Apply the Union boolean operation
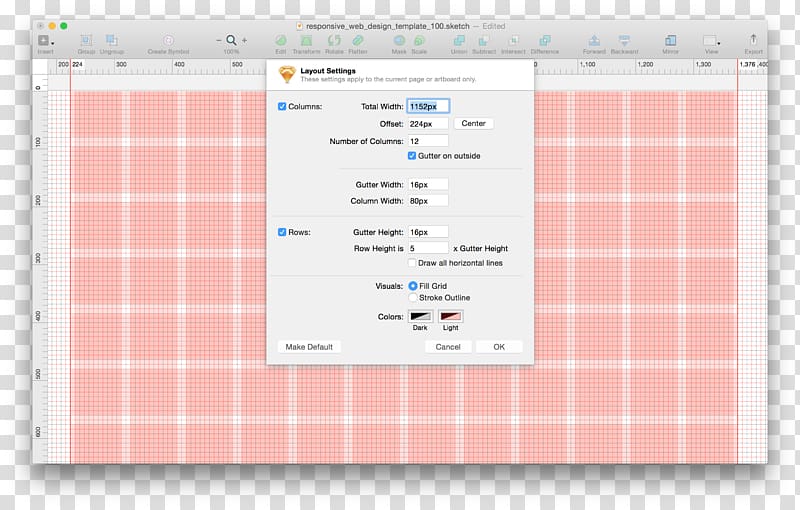 459,41
